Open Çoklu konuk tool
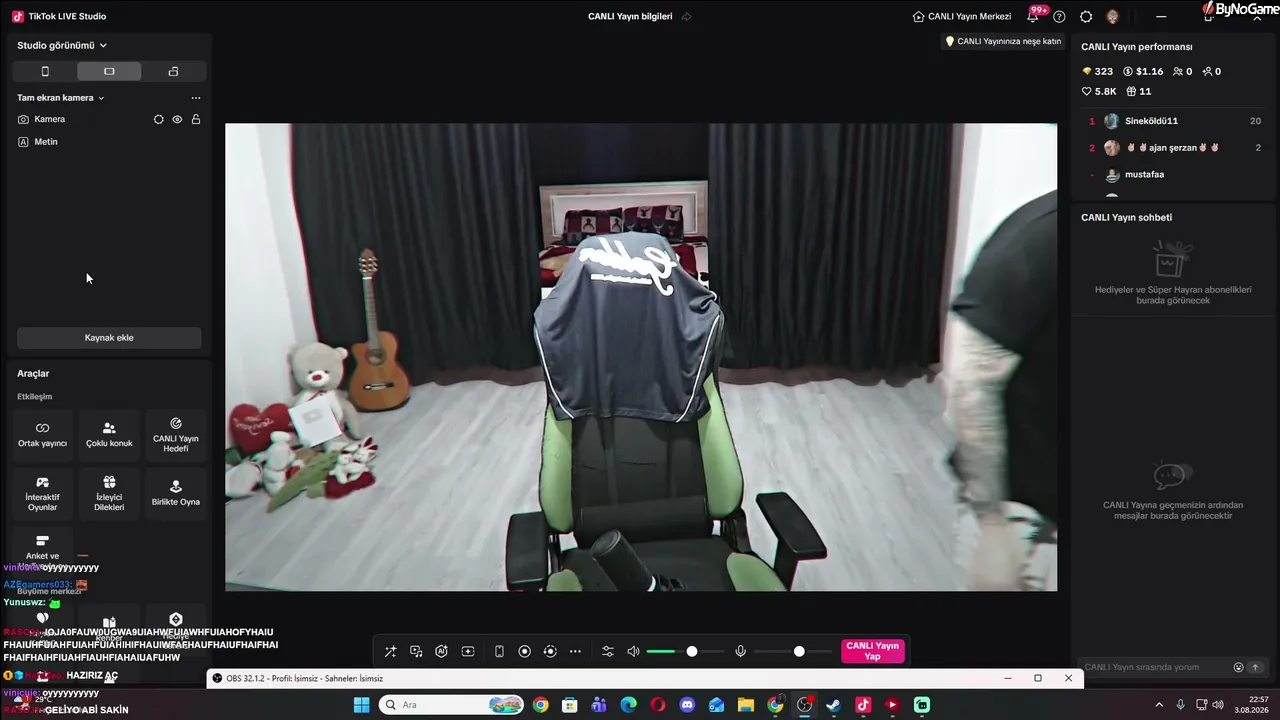The width and height of the screenshot is (1280, 720). click(109, 435)
